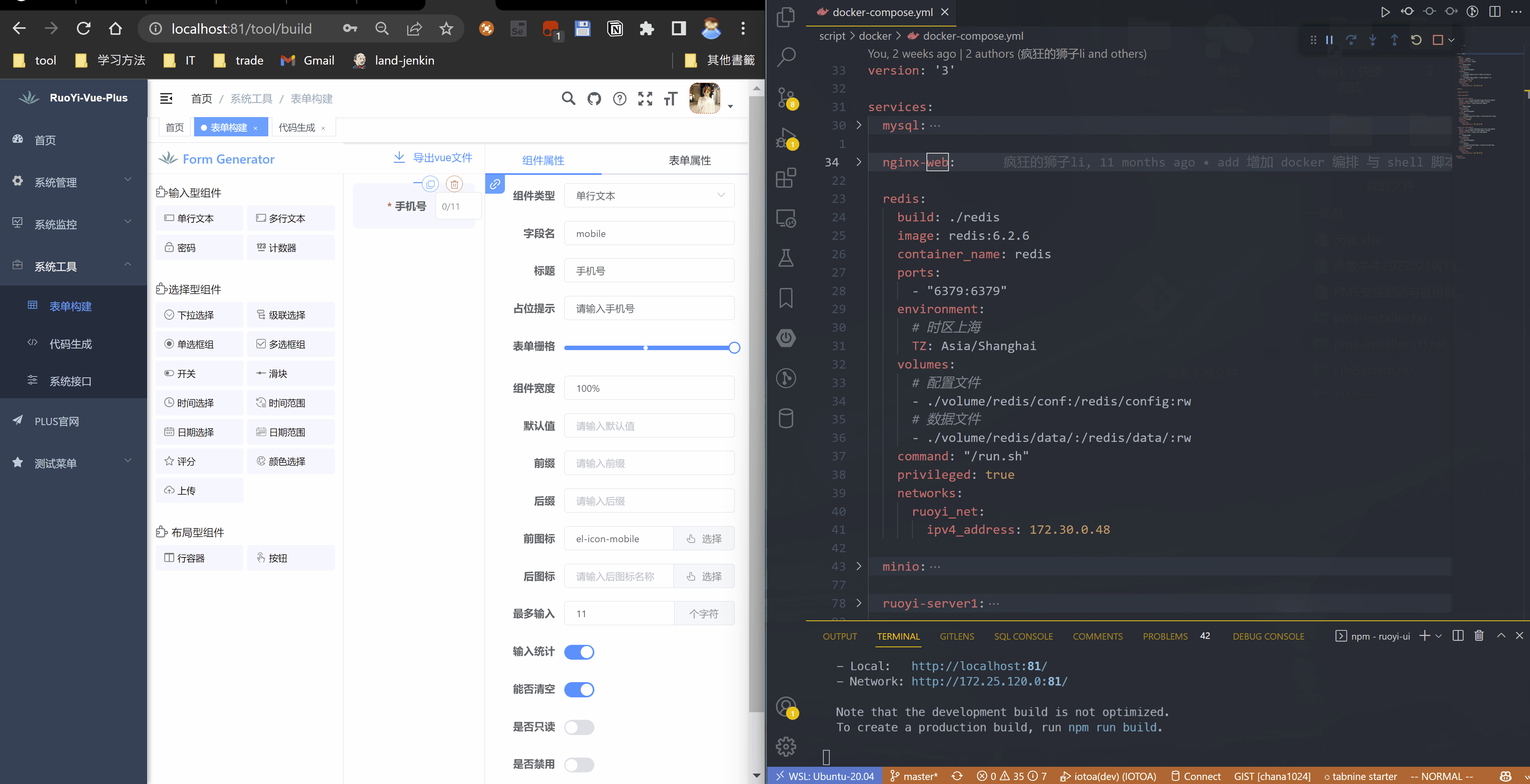Open the 组件类型 dropdown

tap(649, 196)
